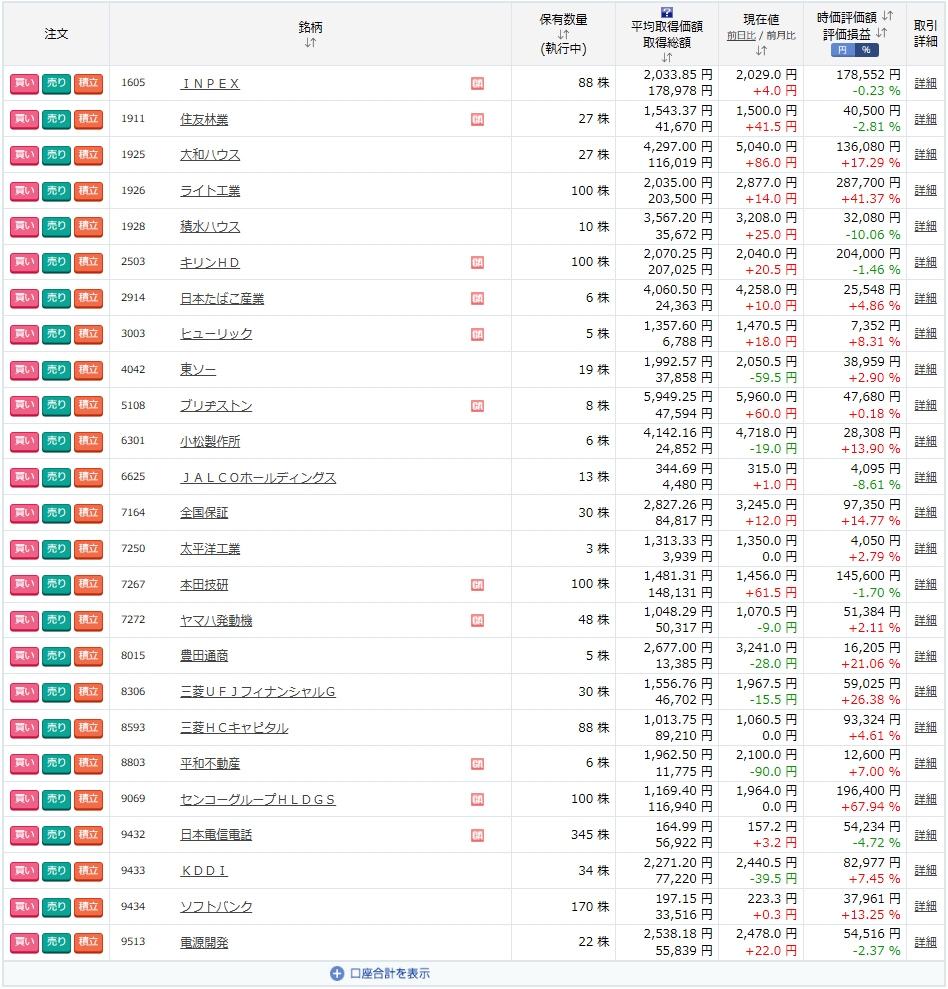The image size is (948, 989).
Task: Switch 評価損益 display to 円
Action: pyautogui.click(x=843, y=50)
